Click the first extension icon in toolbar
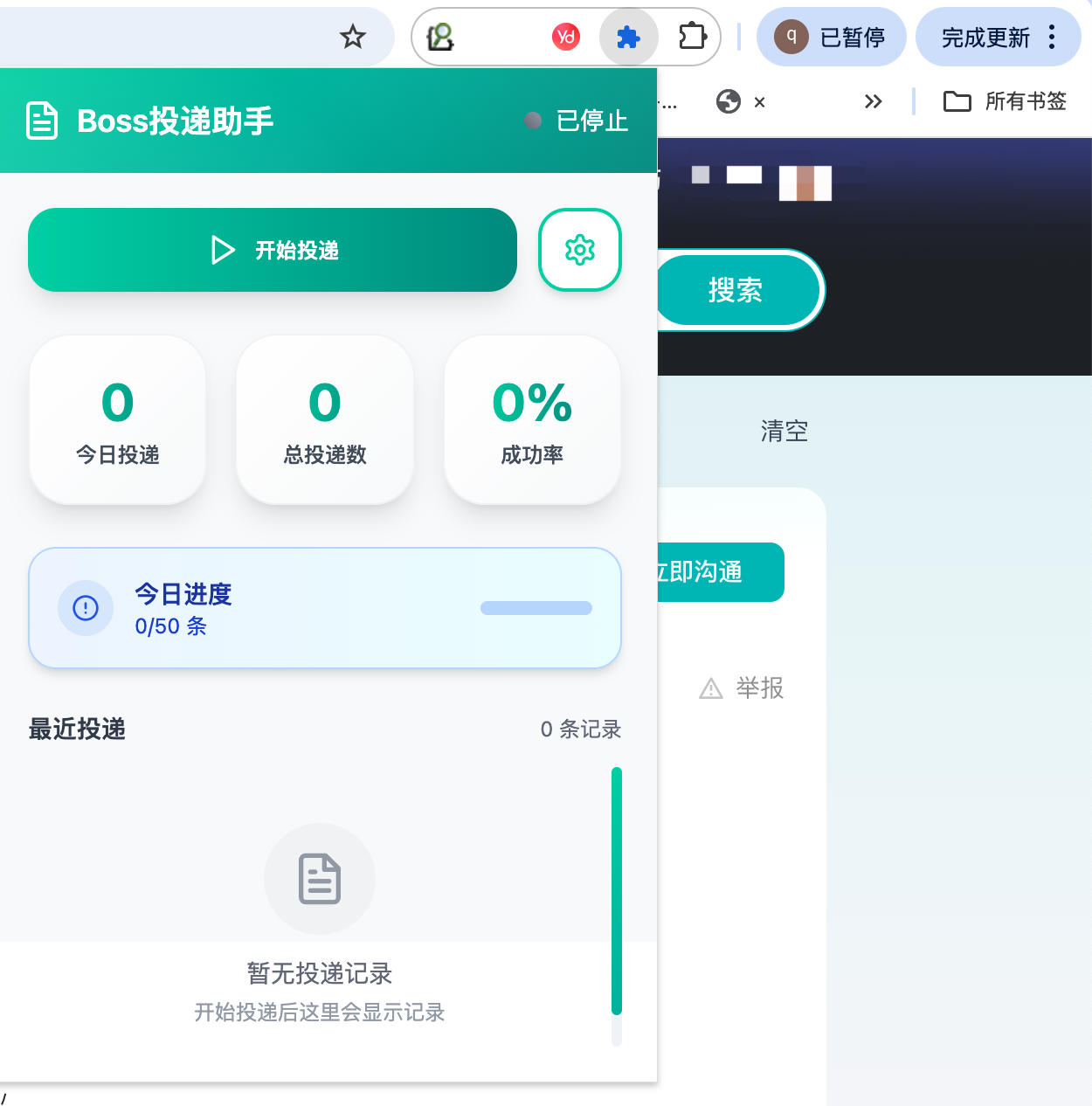 pos(440,37)
